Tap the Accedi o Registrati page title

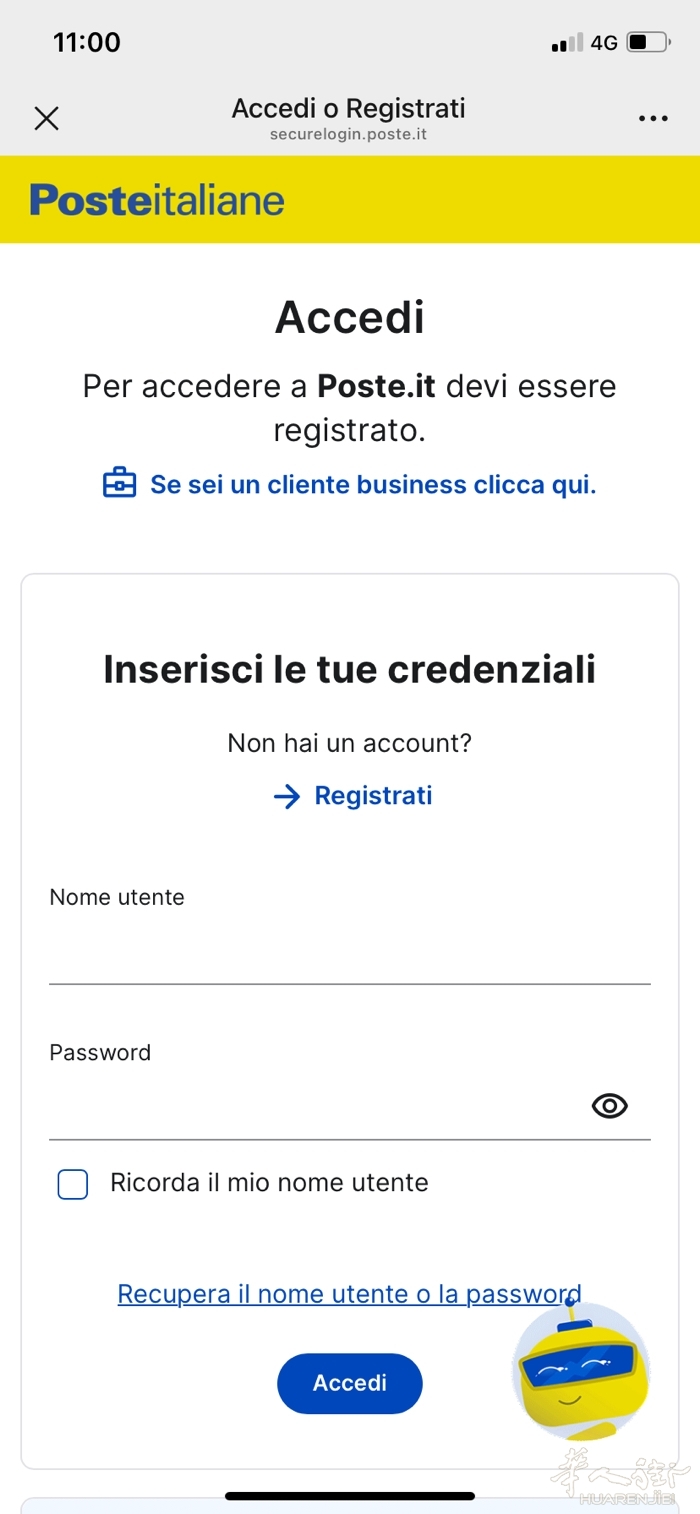coord(348,108)
